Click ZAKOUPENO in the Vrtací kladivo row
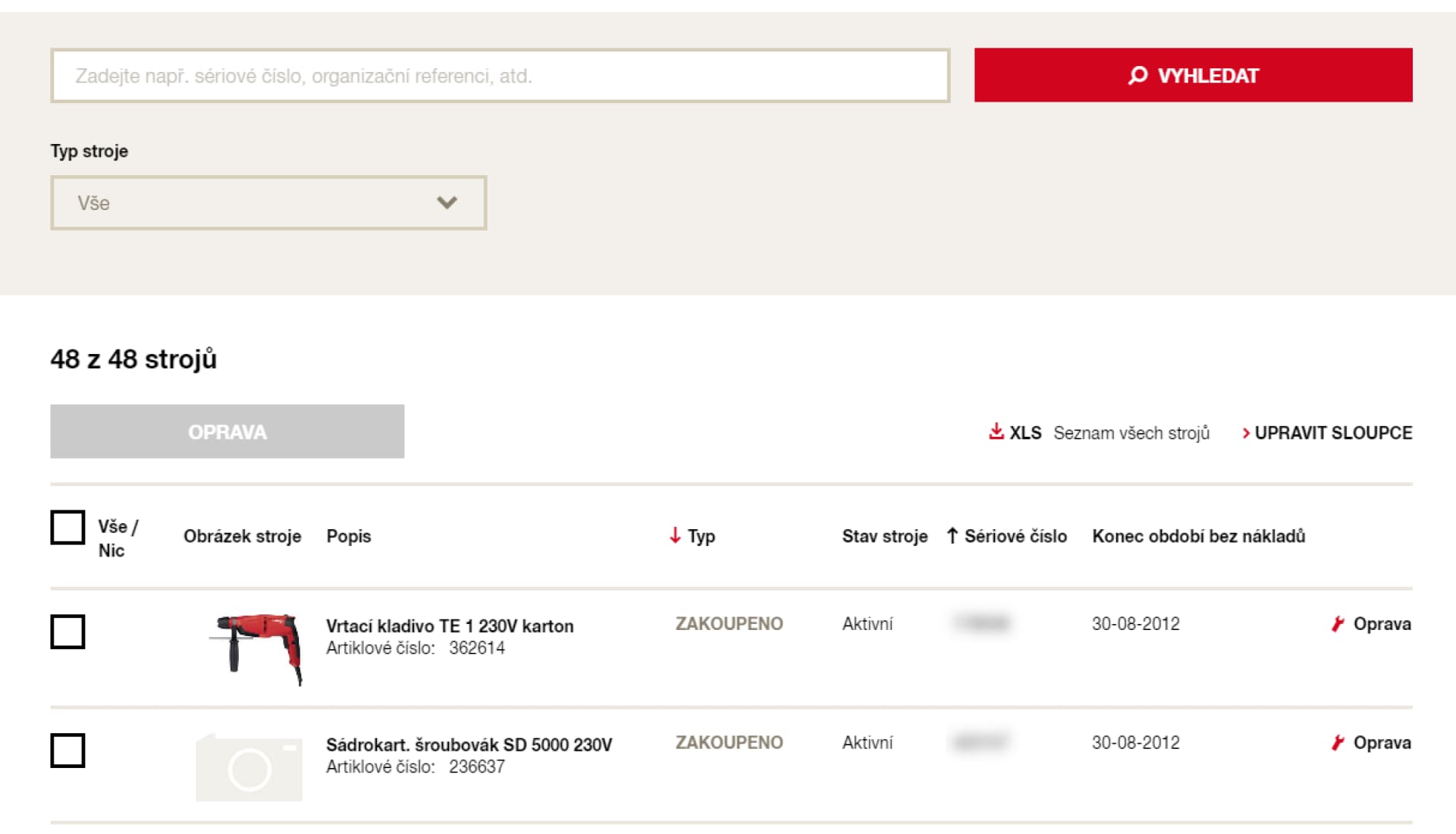Image resolution: width=1456 pixels, height=834 pixels. 729,623
